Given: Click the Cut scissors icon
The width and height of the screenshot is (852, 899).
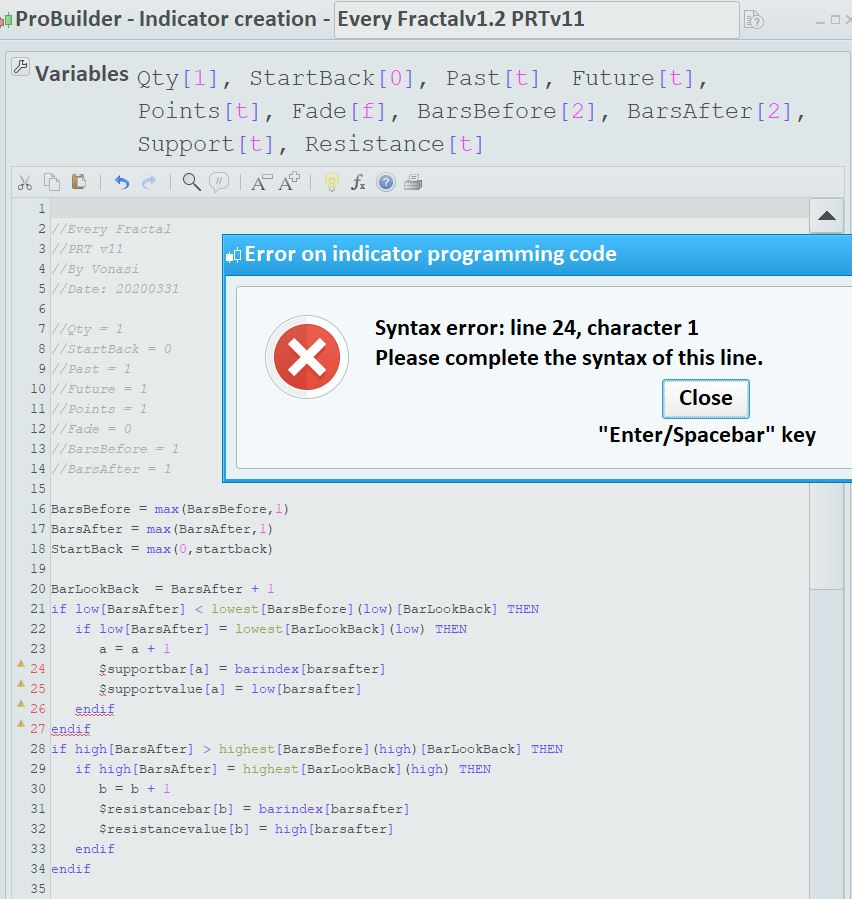Looking at the screenshot, I should [x=25, y=183].
